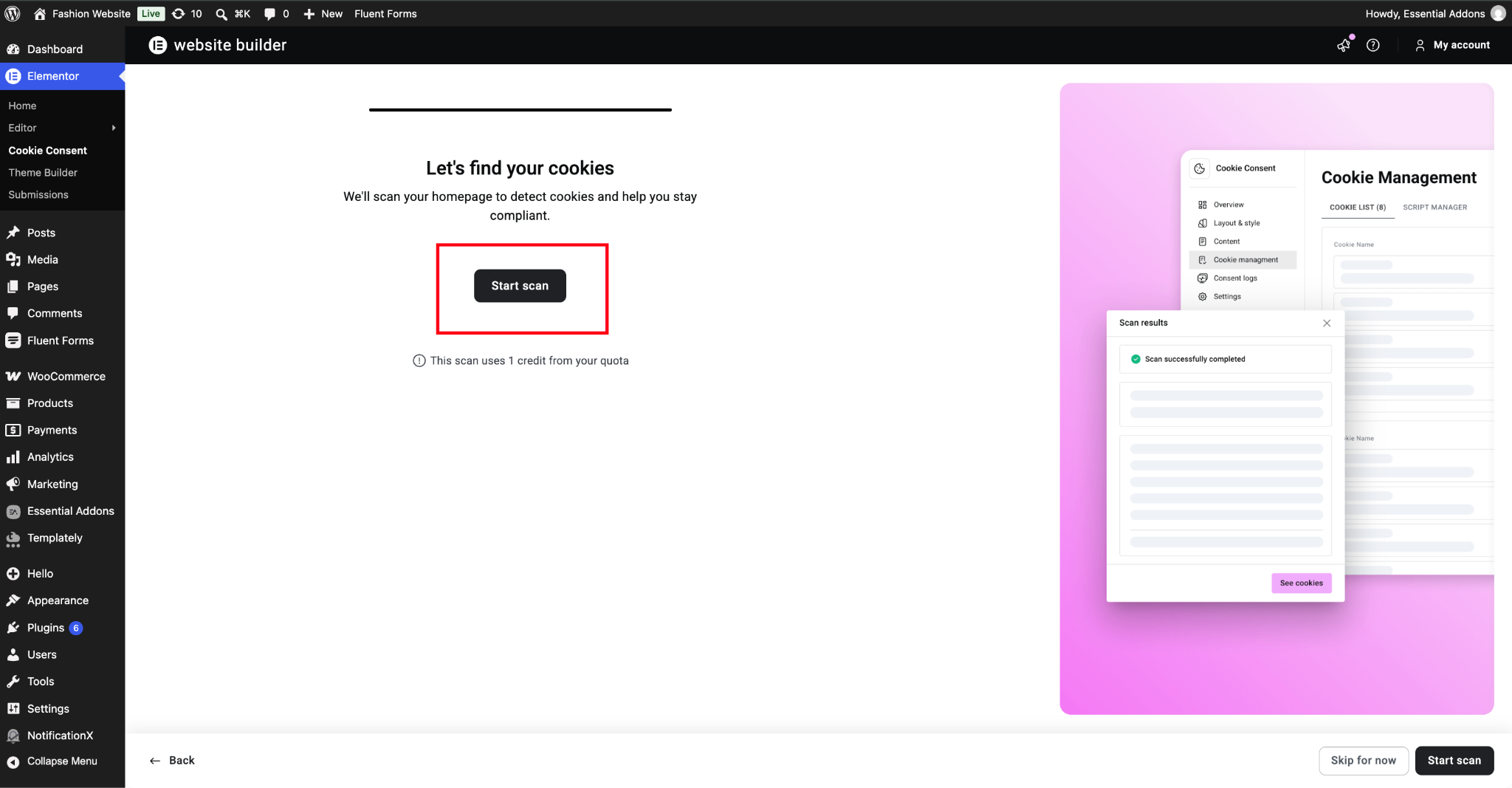Viewport: 1512px width, 788px height.
Task: Click the Hello theme icon
Action: (x=13, y=574)
